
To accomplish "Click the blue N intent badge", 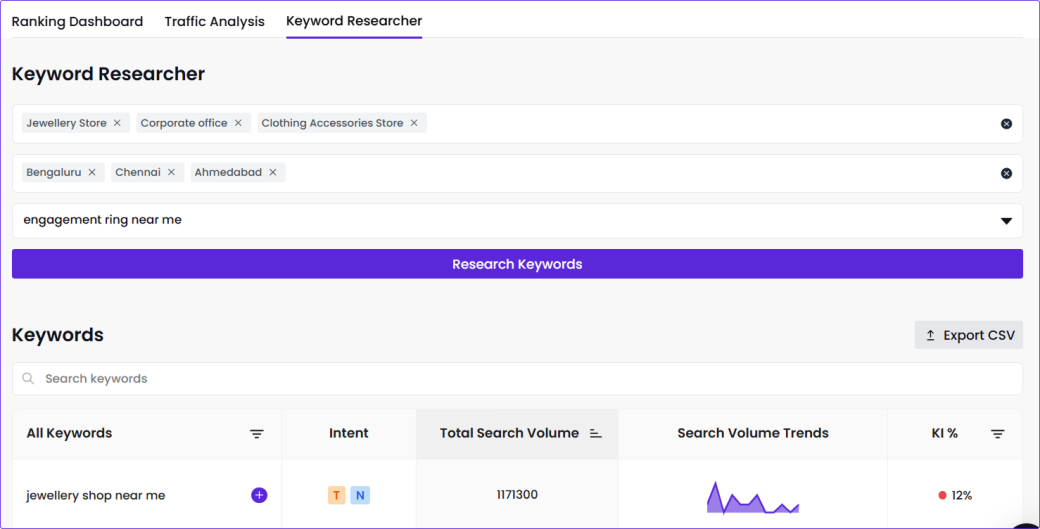I will pos(360,495).
